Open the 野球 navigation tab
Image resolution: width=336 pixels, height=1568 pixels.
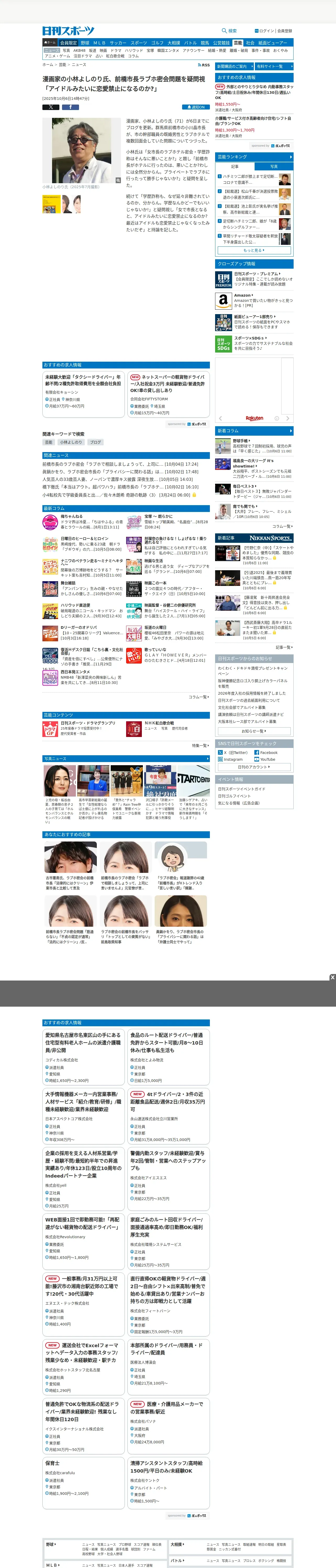[x=85, y=43]
